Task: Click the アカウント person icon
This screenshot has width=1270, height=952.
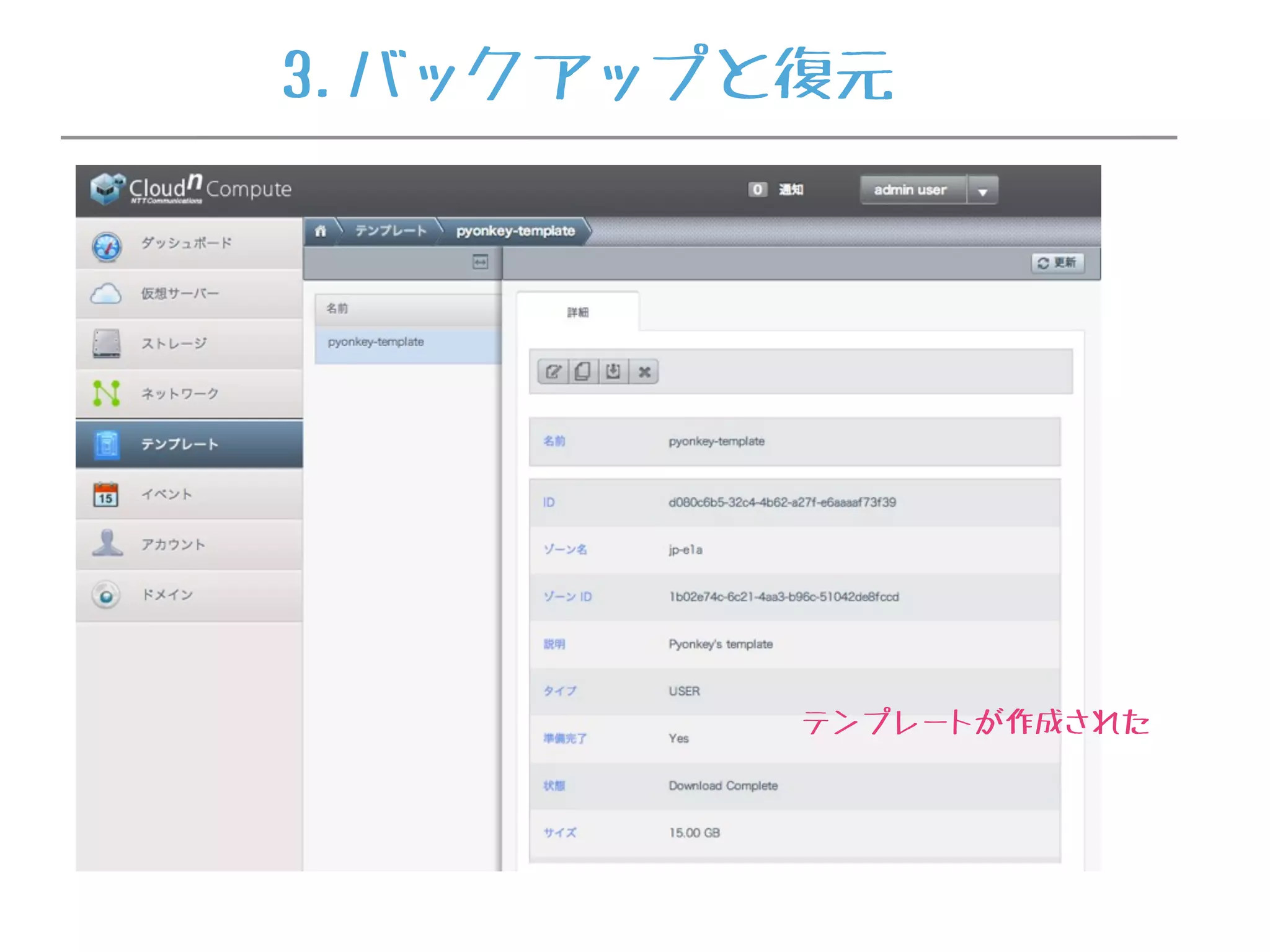Action: click(107, 543)
